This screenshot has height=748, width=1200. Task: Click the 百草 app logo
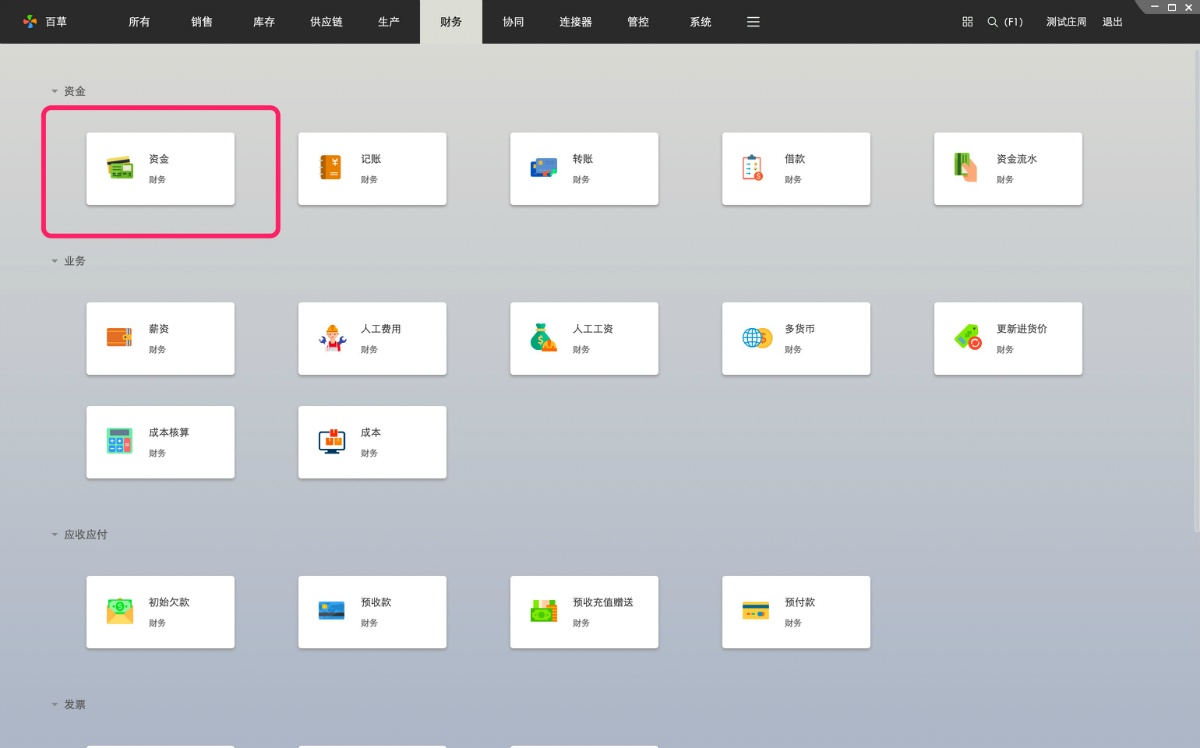click(x=30, y=21)
